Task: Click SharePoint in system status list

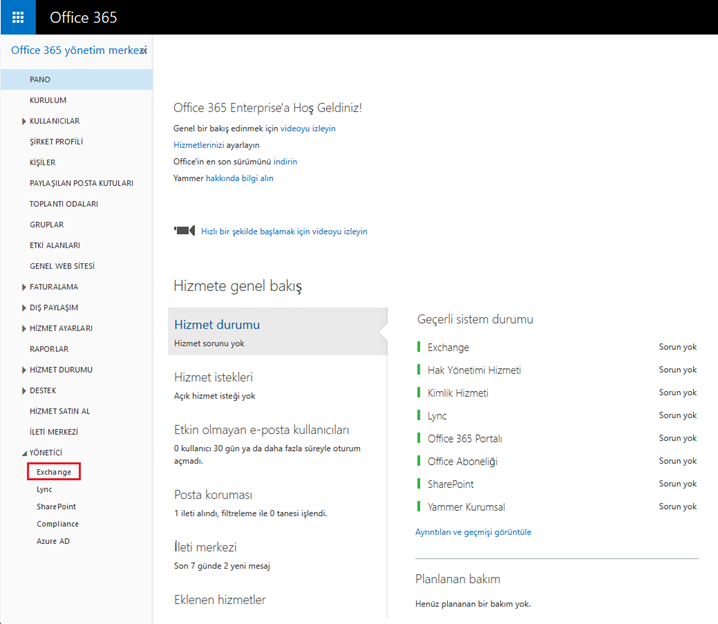Action: tap(451, 484)
